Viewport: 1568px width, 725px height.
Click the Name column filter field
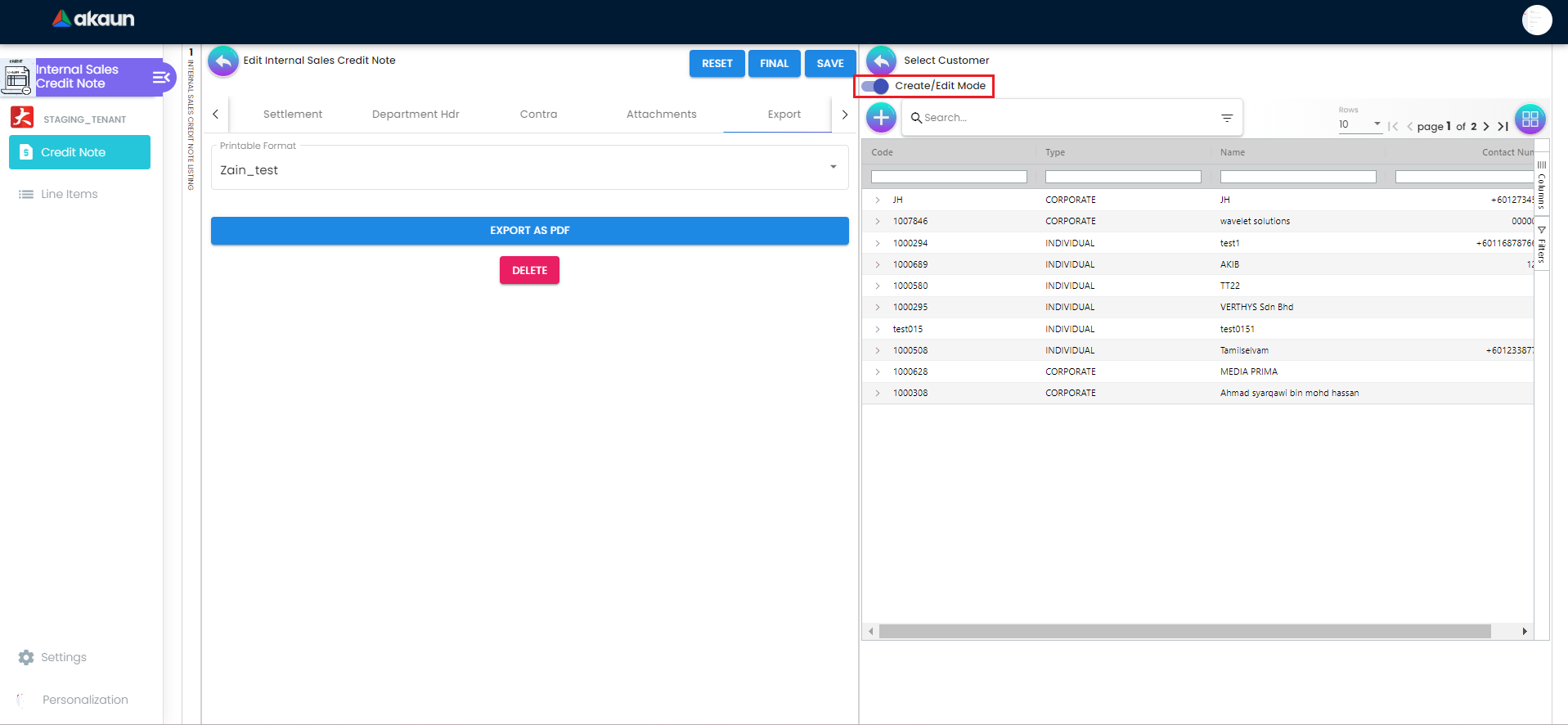pyautogui.click(x=1297, y=177)
